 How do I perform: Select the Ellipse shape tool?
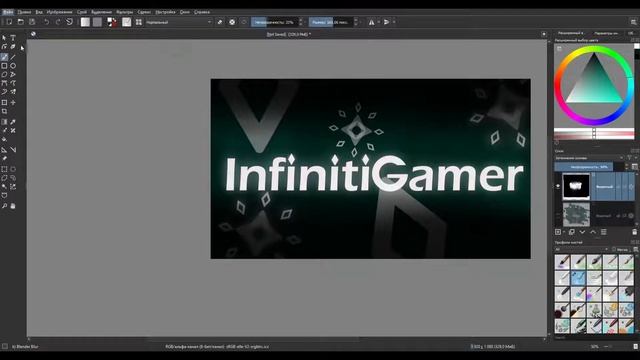[x=13, y=66]
